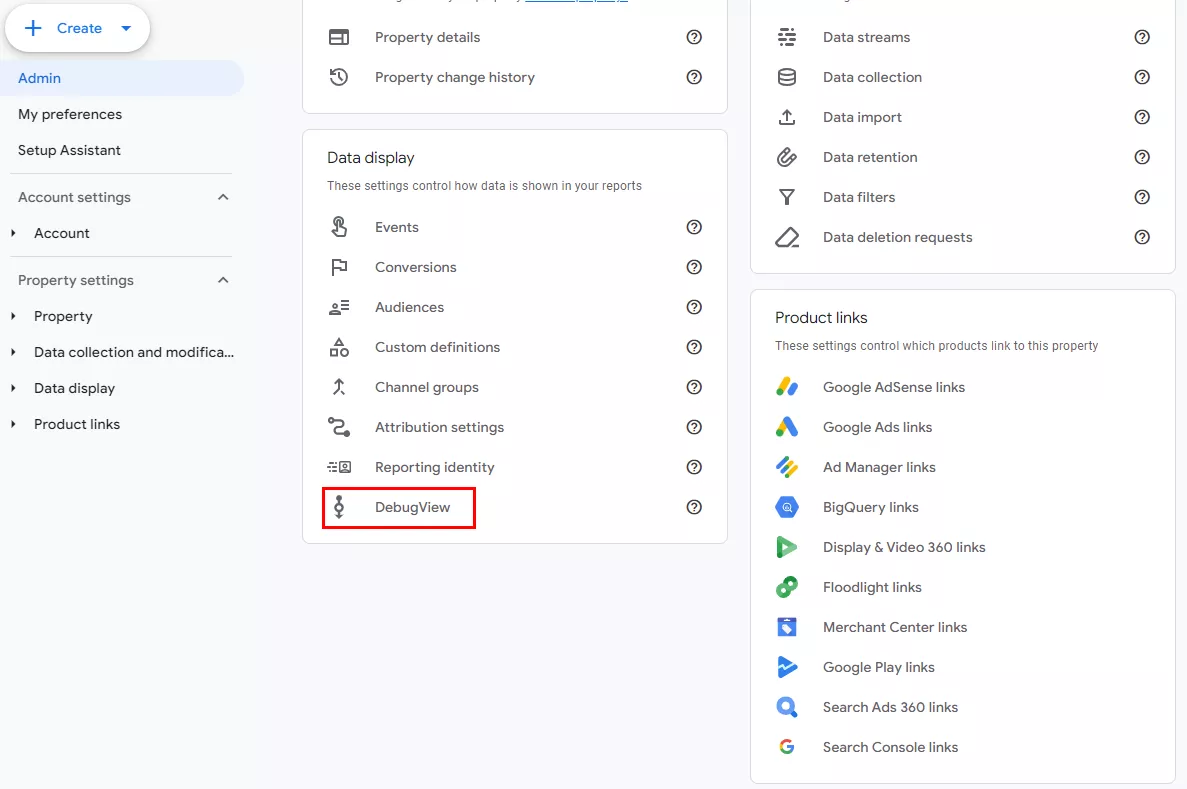
Task: Click the Property change history clock icon
Action: coord(338,77)
